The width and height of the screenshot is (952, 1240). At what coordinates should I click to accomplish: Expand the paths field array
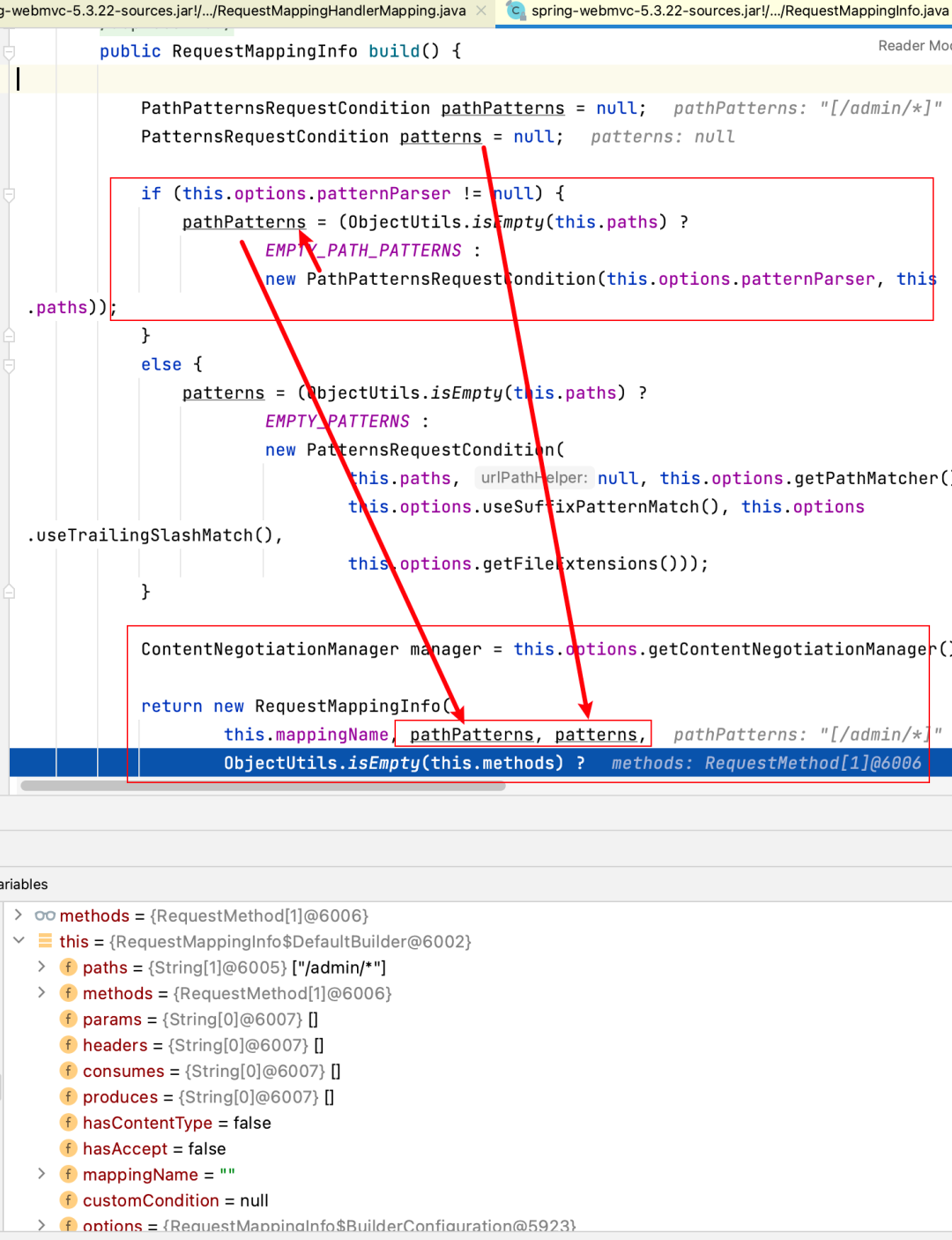(x=41, y=967)
